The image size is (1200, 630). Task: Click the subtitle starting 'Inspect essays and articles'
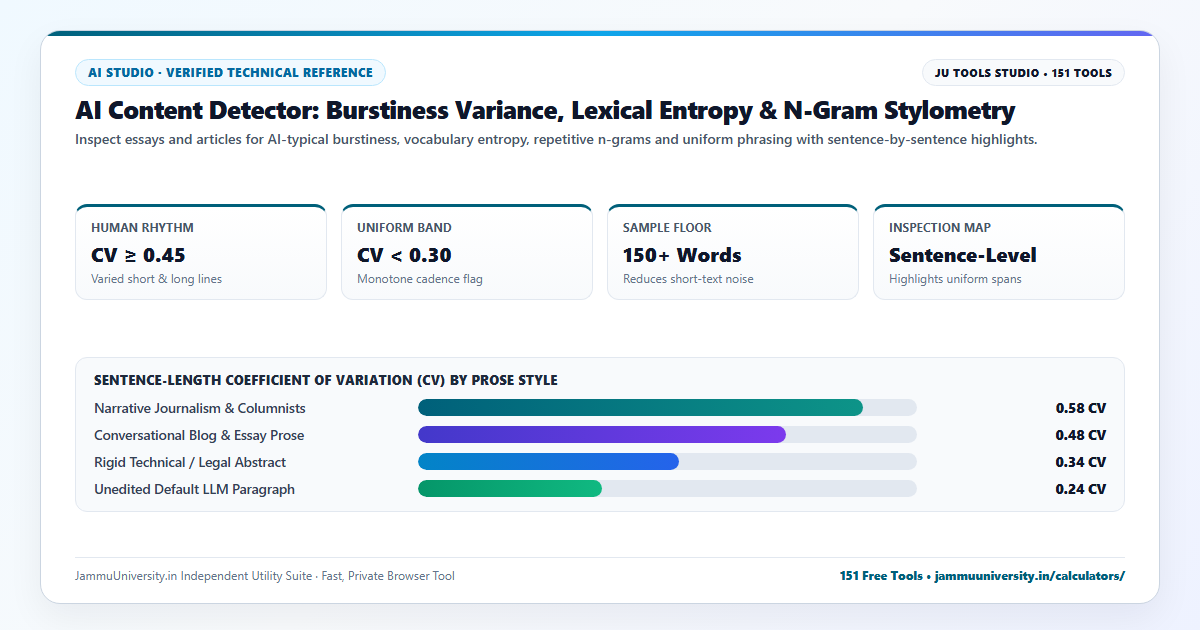(x=556, y=140)
